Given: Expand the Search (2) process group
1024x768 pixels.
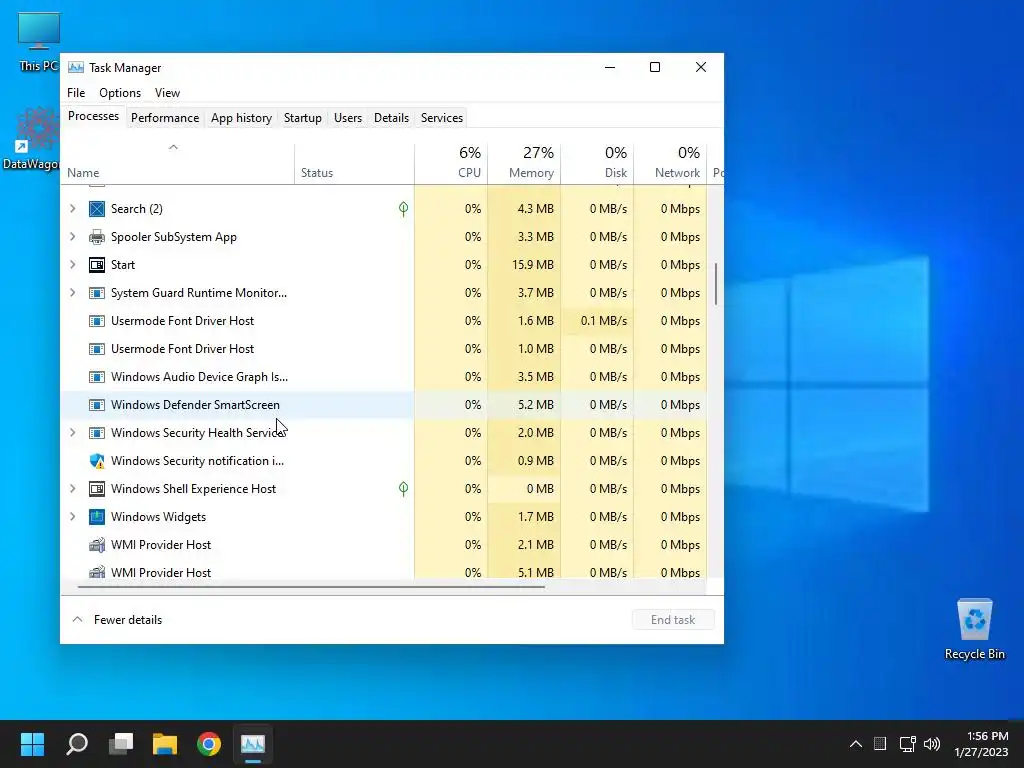Looking at the screenshot, I should point(72,209).
